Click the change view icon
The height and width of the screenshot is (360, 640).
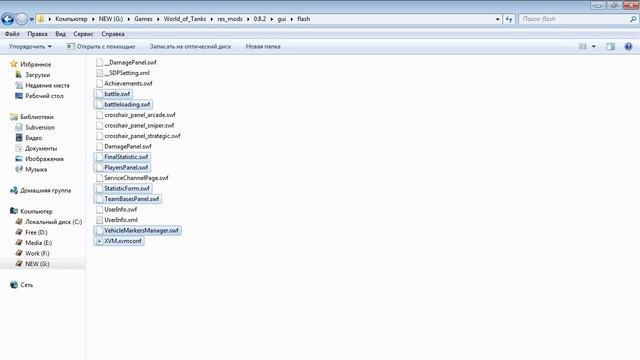point(582,47)
